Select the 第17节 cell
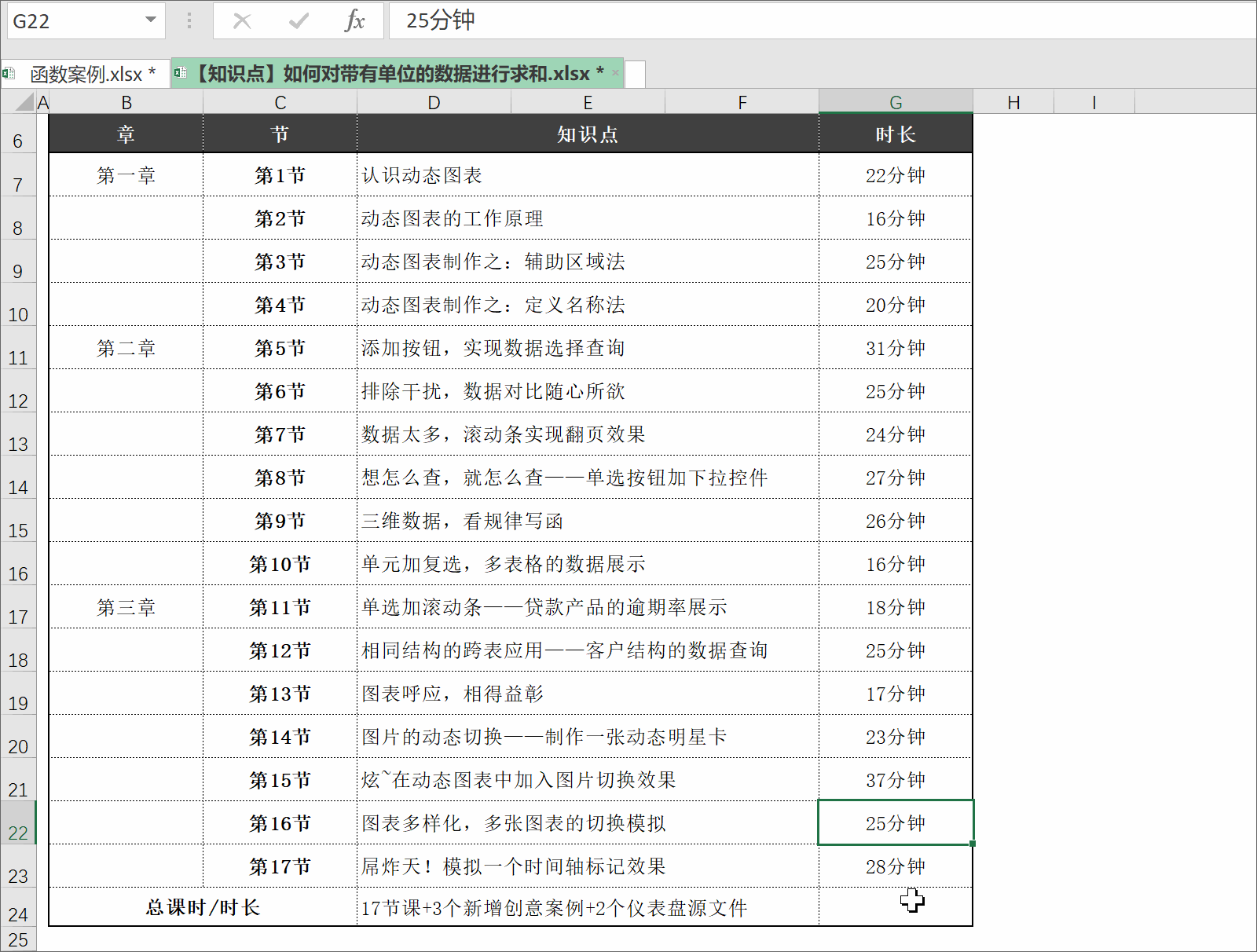This screenshot has height=952, width=1257. (280, 866)
